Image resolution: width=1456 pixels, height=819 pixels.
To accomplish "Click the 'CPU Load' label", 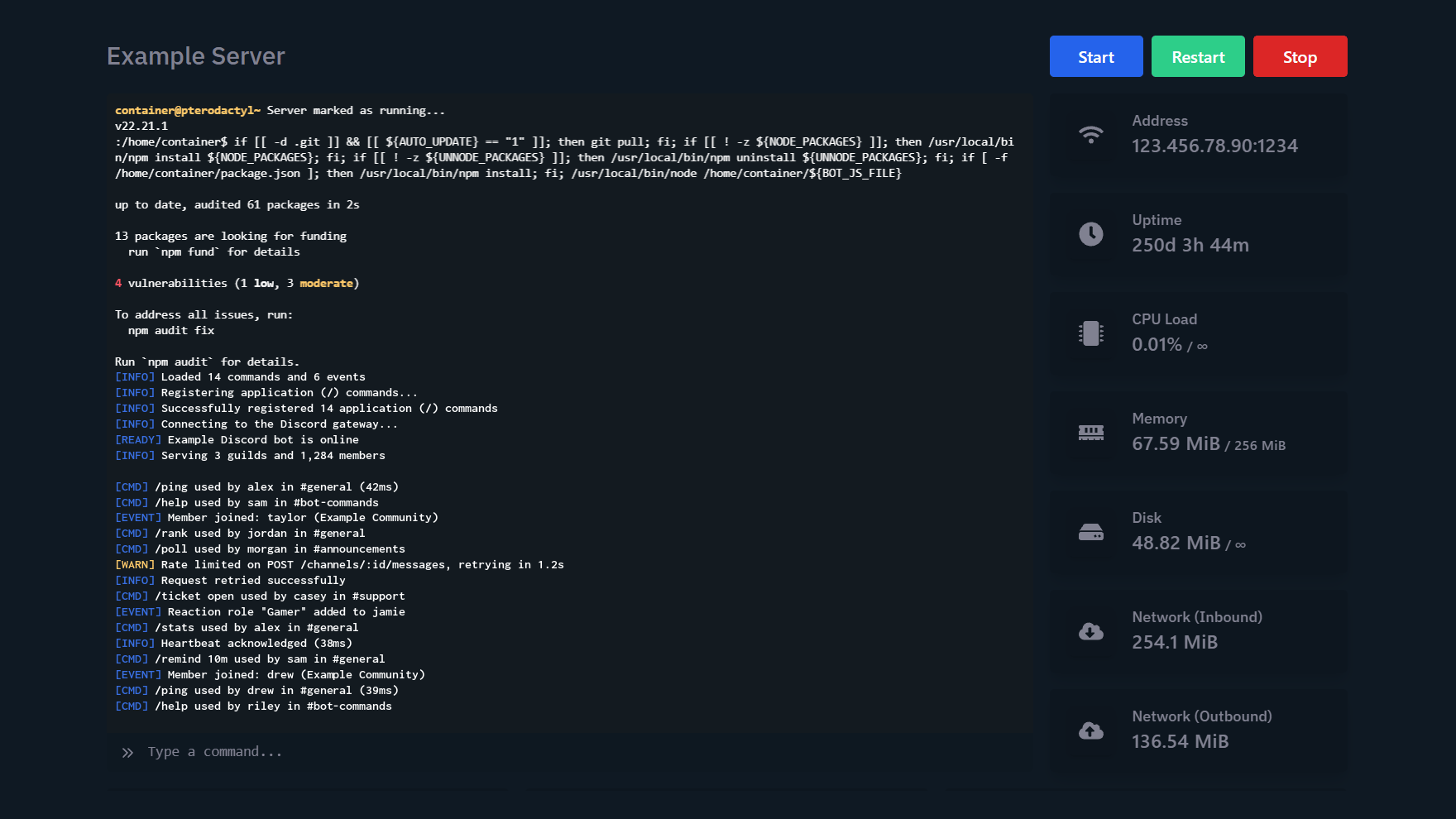I will (1164, 319).
